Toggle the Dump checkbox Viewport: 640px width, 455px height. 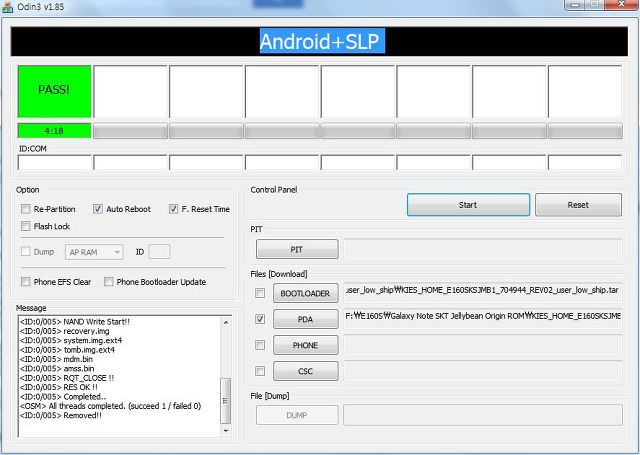25,251
